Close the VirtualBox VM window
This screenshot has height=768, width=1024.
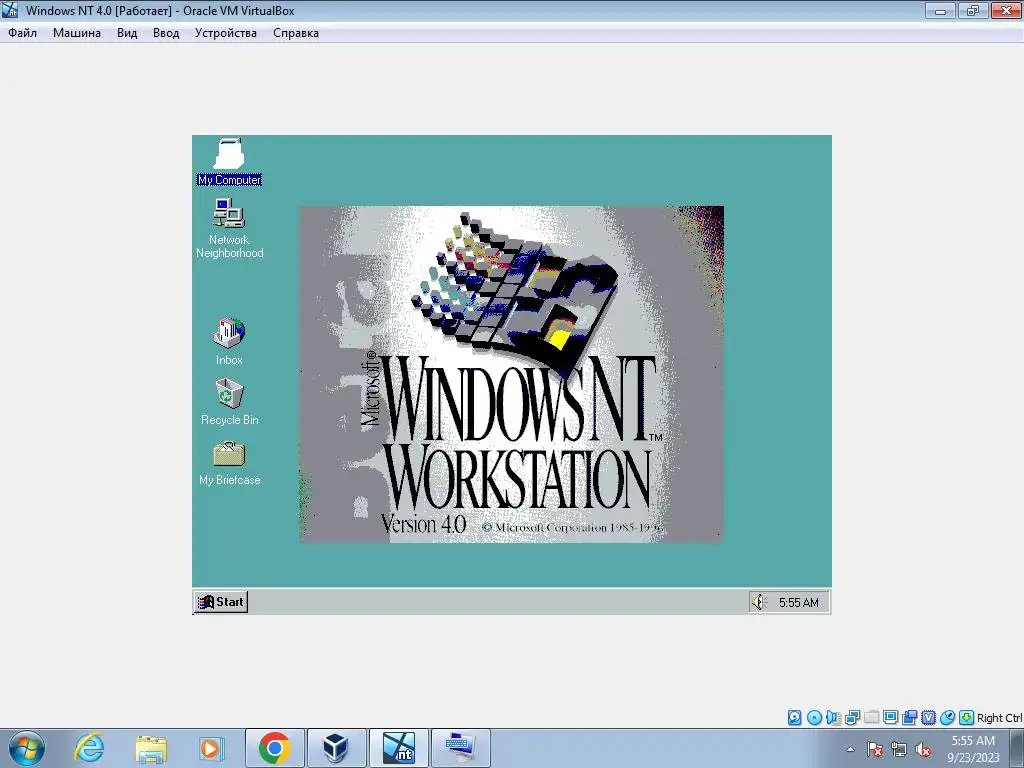pyautogui.click(x=1006, y=10)
